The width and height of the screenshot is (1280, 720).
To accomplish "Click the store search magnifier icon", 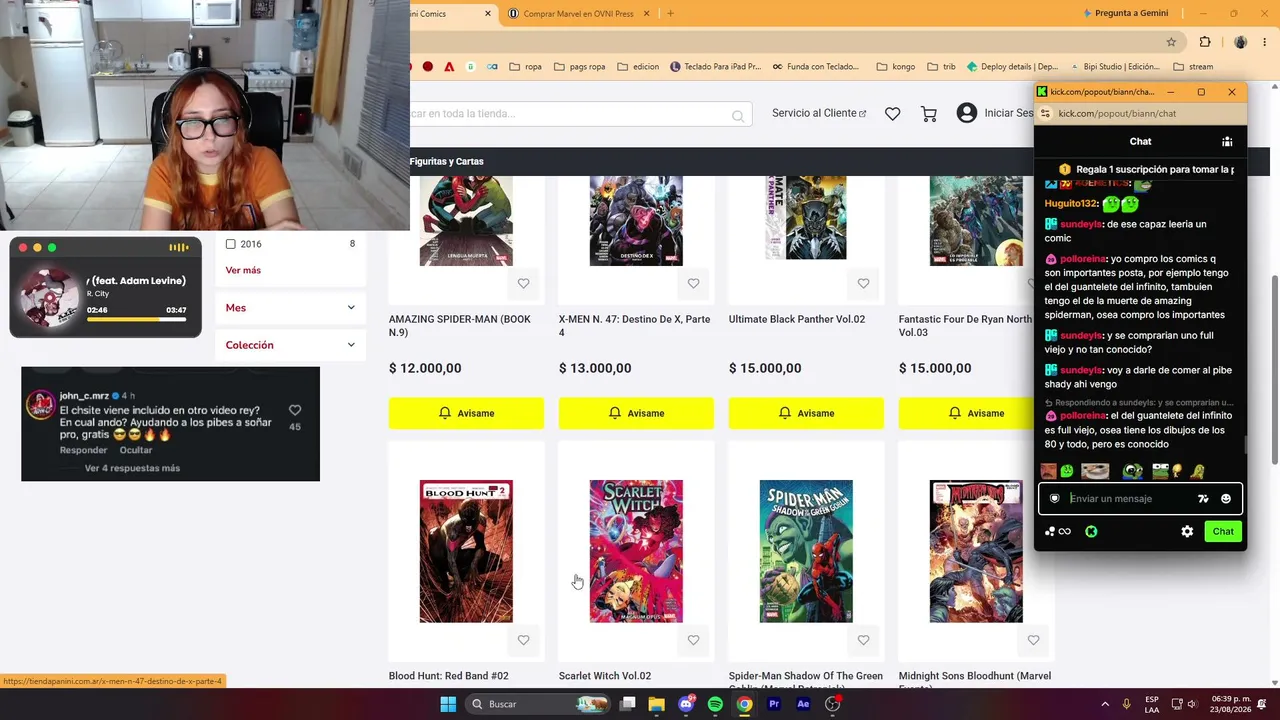I will click(738, 116).
